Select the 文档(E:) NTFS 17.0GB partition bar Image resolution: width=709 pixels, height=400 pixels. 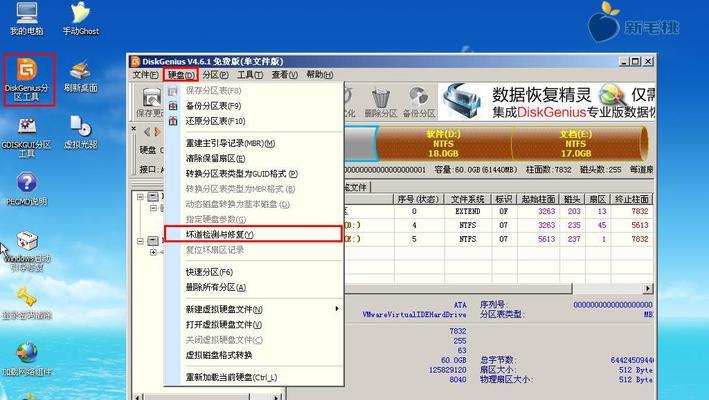(x=578, y=144)
